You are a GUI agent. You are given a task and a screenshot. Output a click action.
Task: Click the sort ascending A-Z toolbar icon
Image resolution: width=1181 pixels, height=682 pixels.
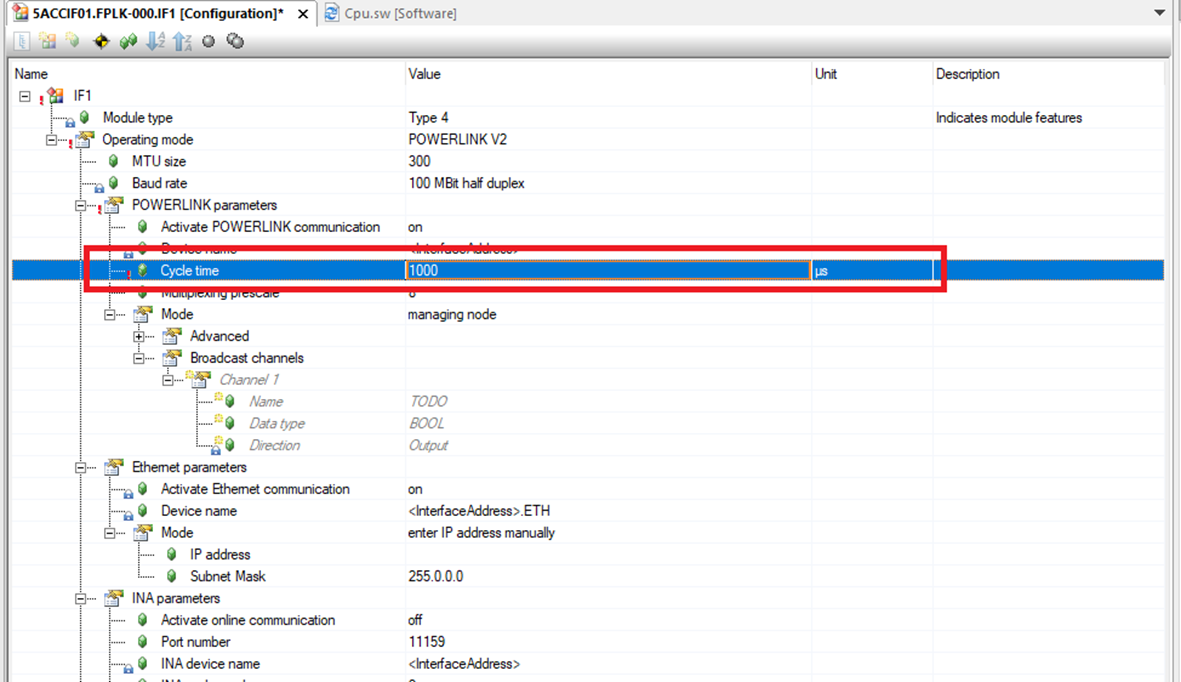(x=155, y=42)
